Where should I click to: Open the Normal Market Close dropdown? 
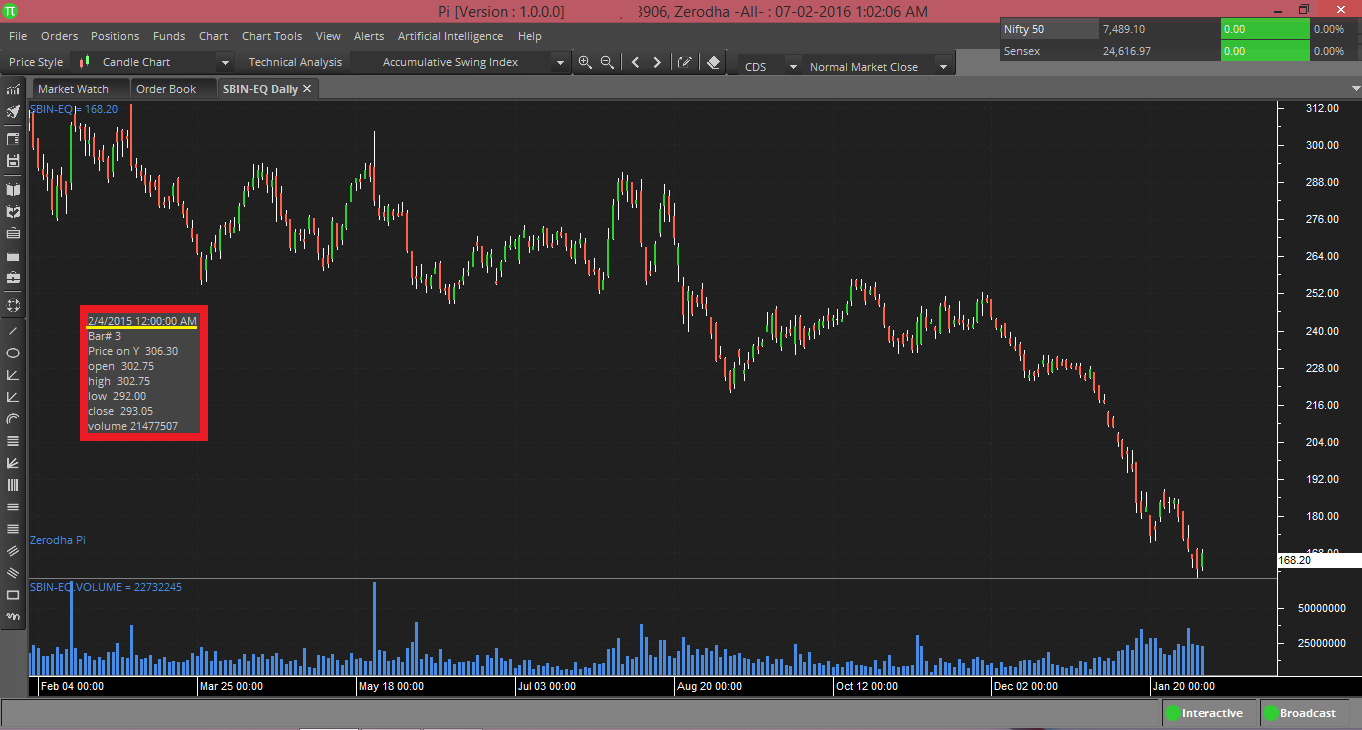(942, 67)
